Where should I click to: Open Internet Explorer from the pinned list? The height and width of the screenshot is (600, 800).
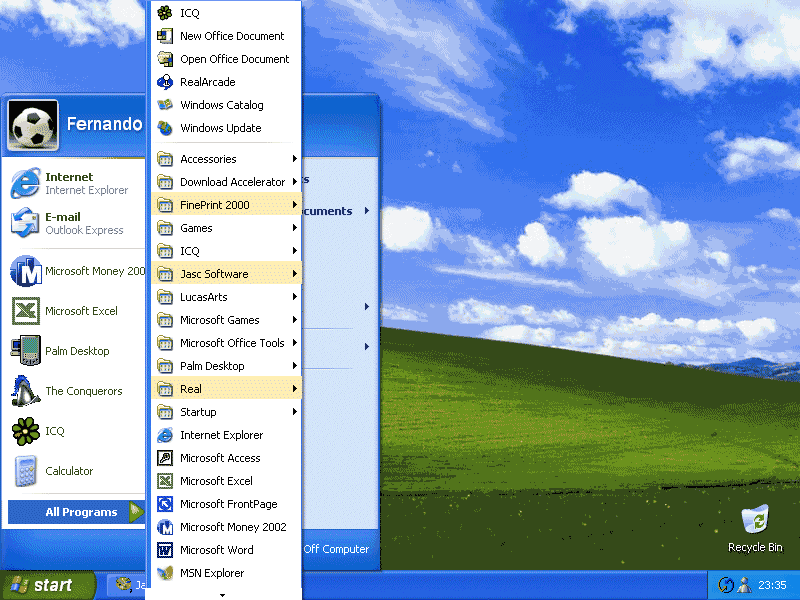[60, 182]
